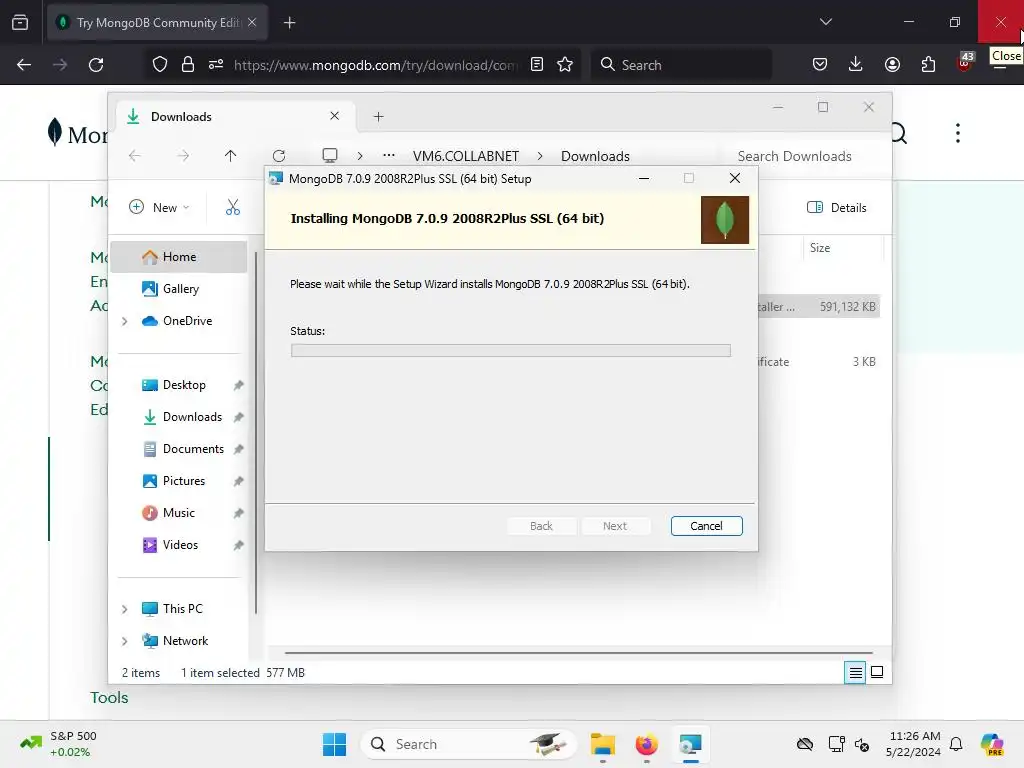Close the MongoDB Setup dialog
This screenshot has height=768, width=1024.
[x=735, y=178]
